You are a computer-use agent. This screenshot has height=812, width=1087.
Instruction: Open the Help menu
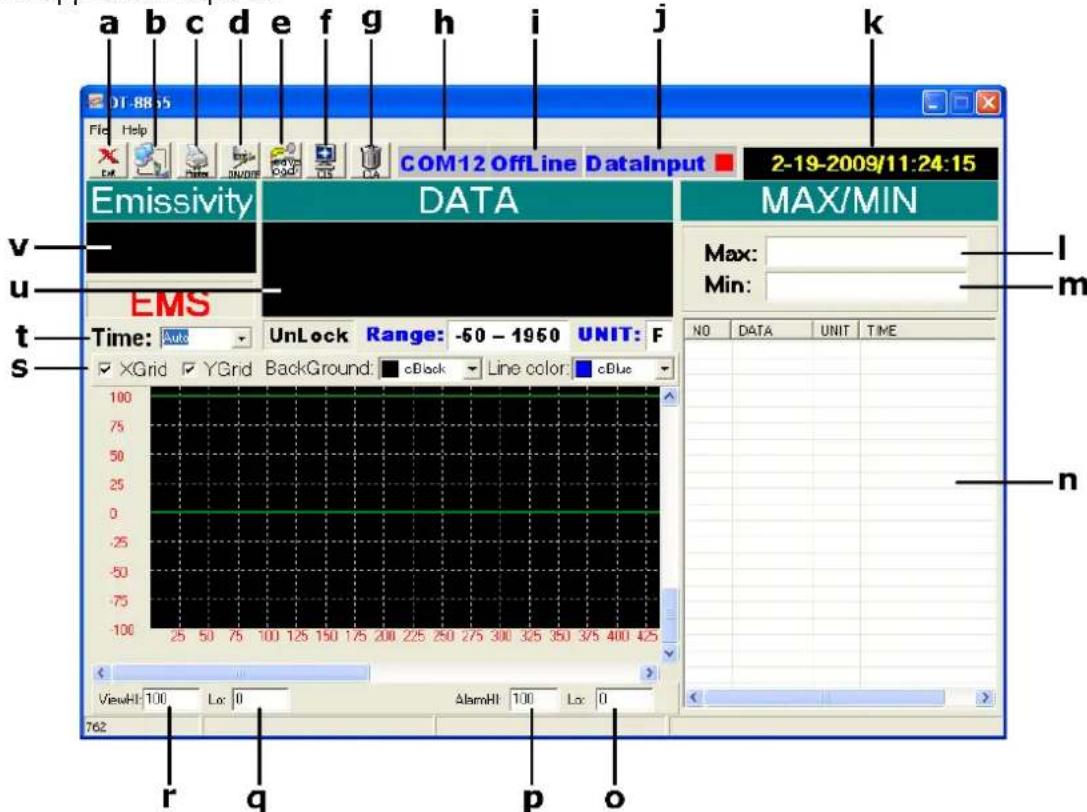coord(134,130)
